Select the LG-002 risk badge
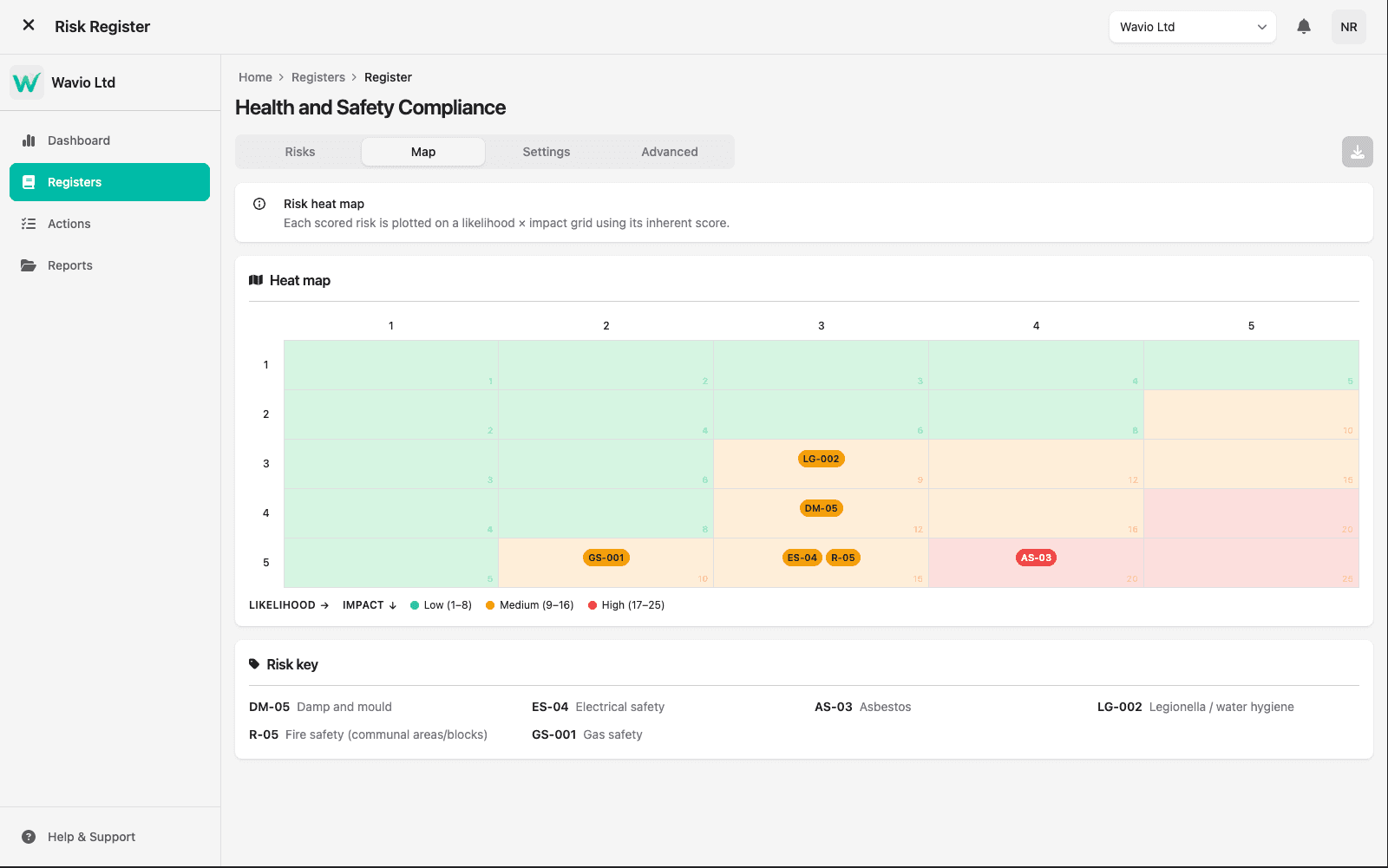Screen dimensions: 1388x868 [821, 459]
